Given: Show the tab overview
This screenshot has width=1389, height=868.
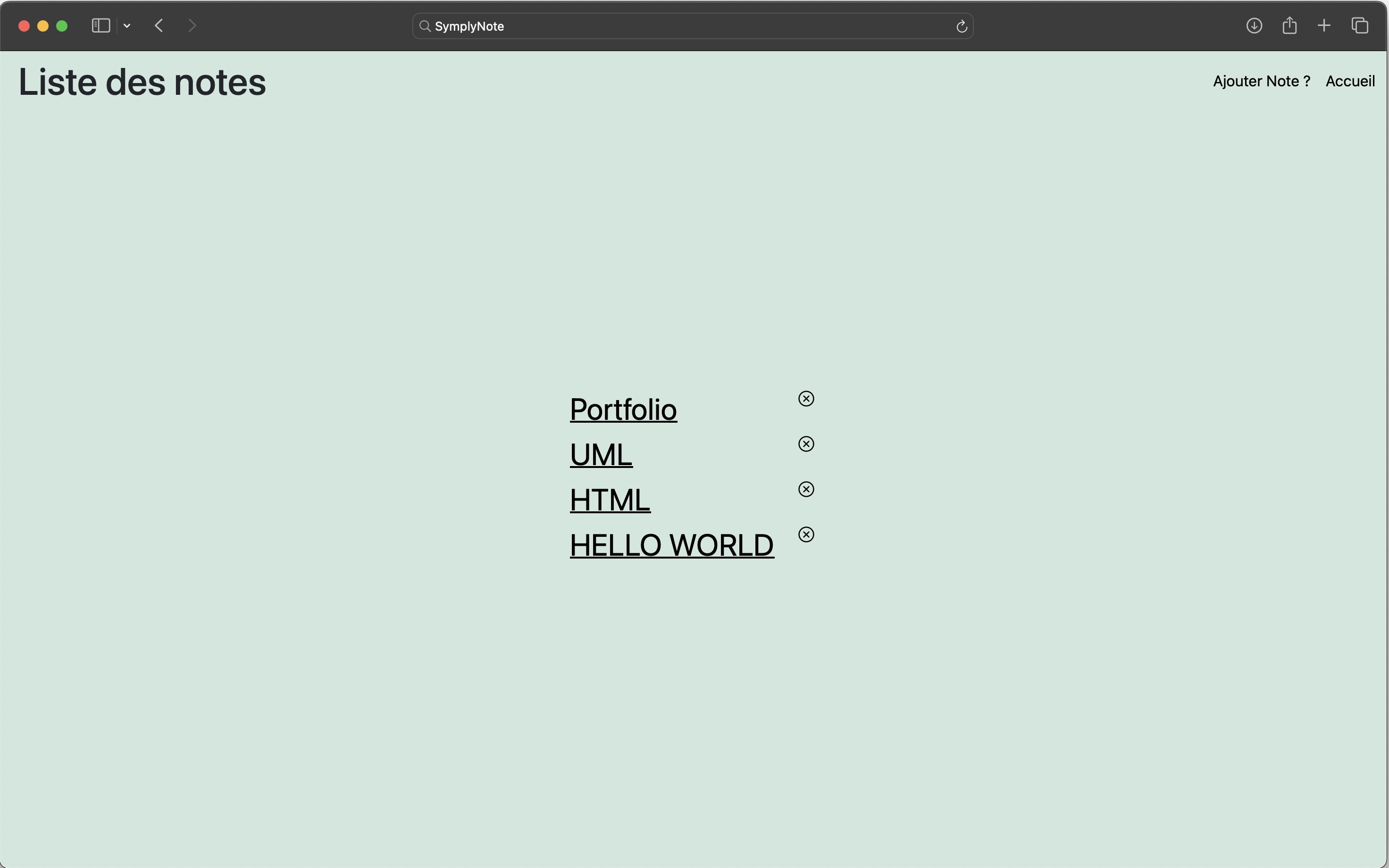Looking at the screenshot, I should (1359, 26).
